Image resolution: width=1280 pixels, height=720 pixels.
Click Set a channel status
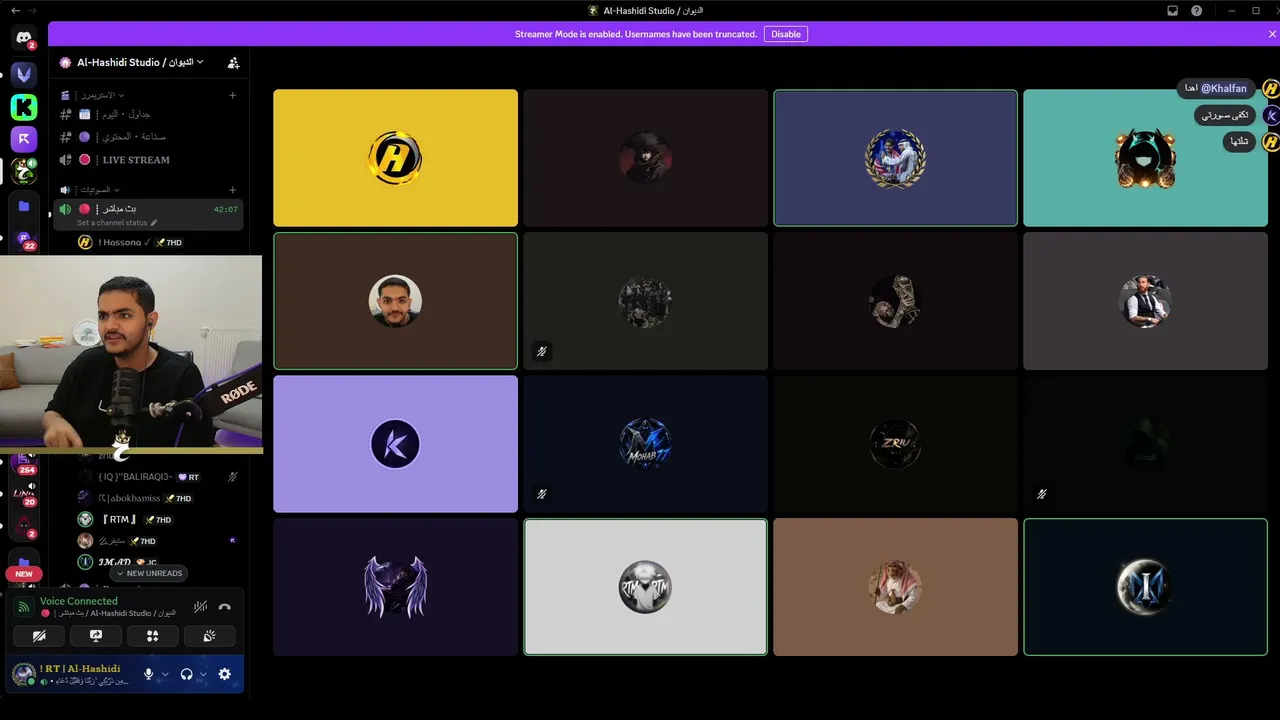112,223
